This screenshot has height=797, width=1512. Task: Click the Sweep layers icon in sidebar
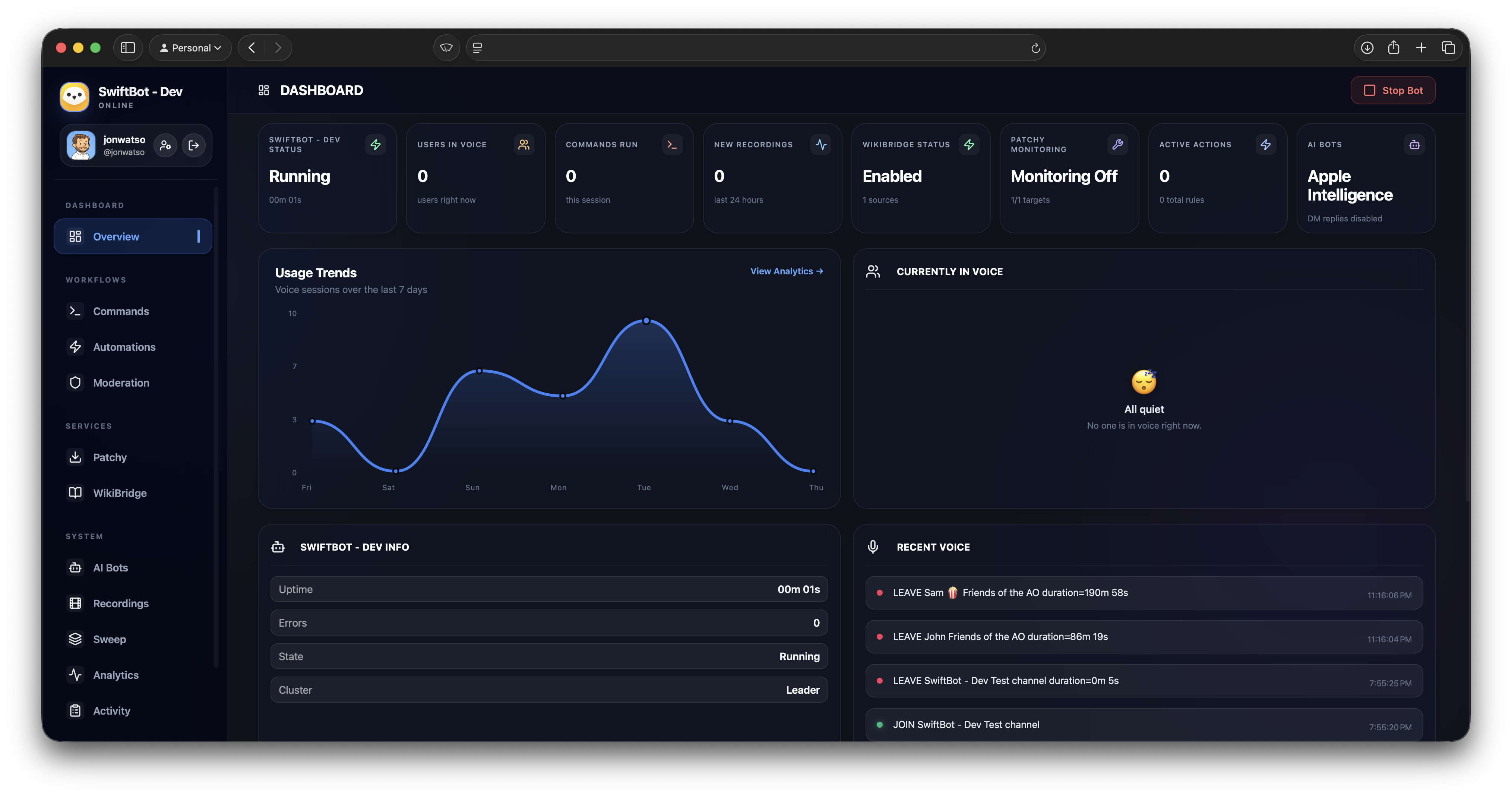[75, 640]
